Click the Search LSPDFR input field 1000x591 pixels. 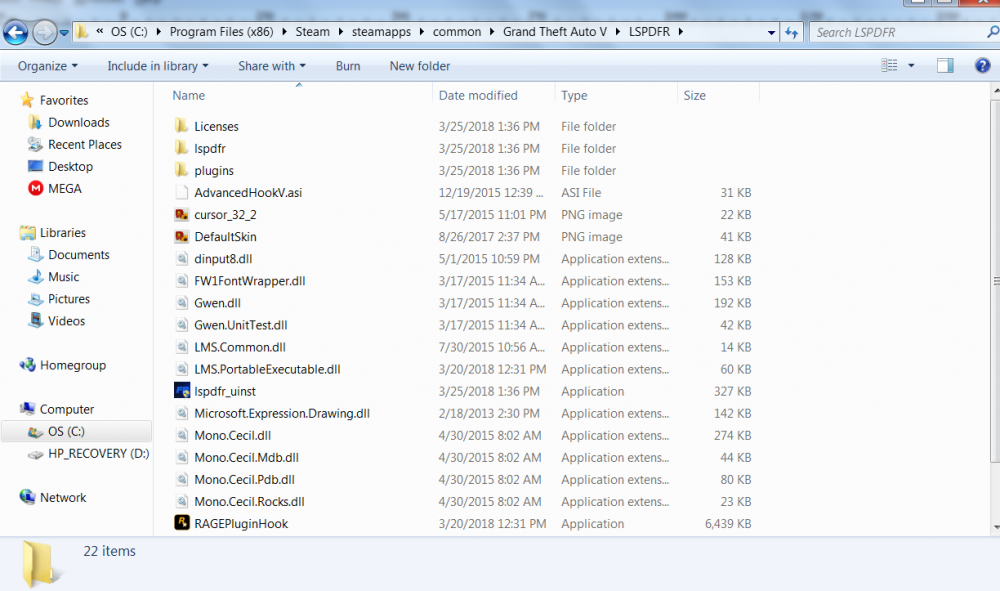[x=899, y=33]
